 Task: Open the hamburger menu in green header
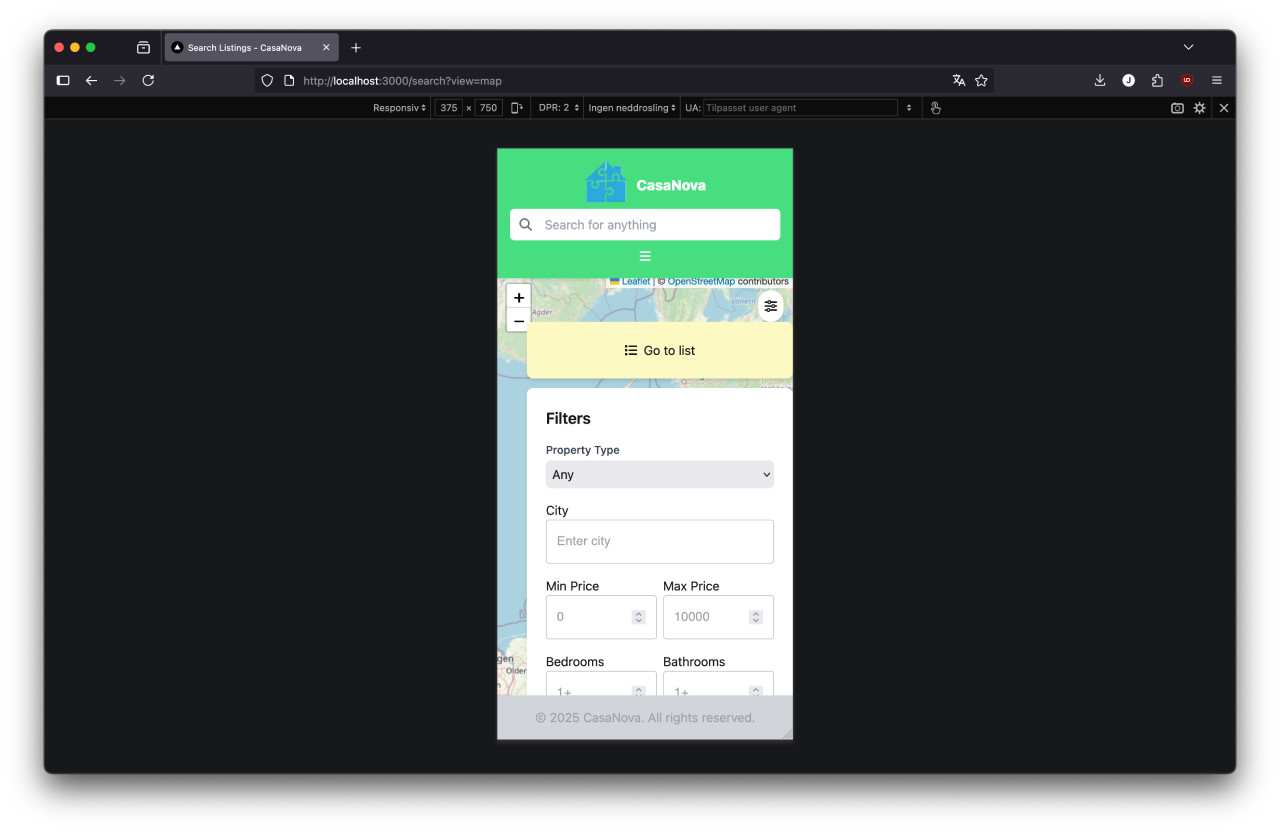(645, 256)
